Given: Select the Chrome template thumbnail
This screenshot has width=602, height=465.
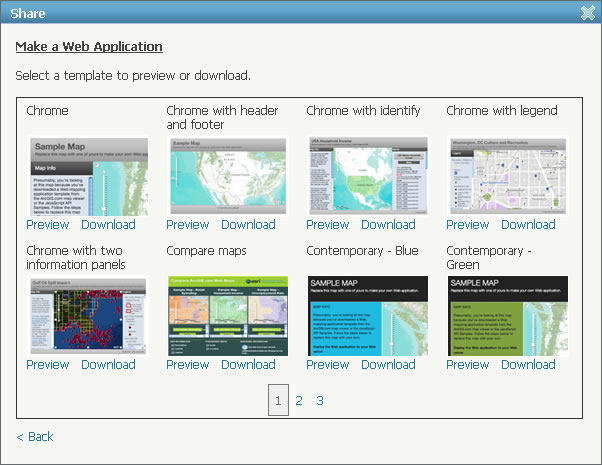Looking at the screenshot, I should [x=89, y=177].
